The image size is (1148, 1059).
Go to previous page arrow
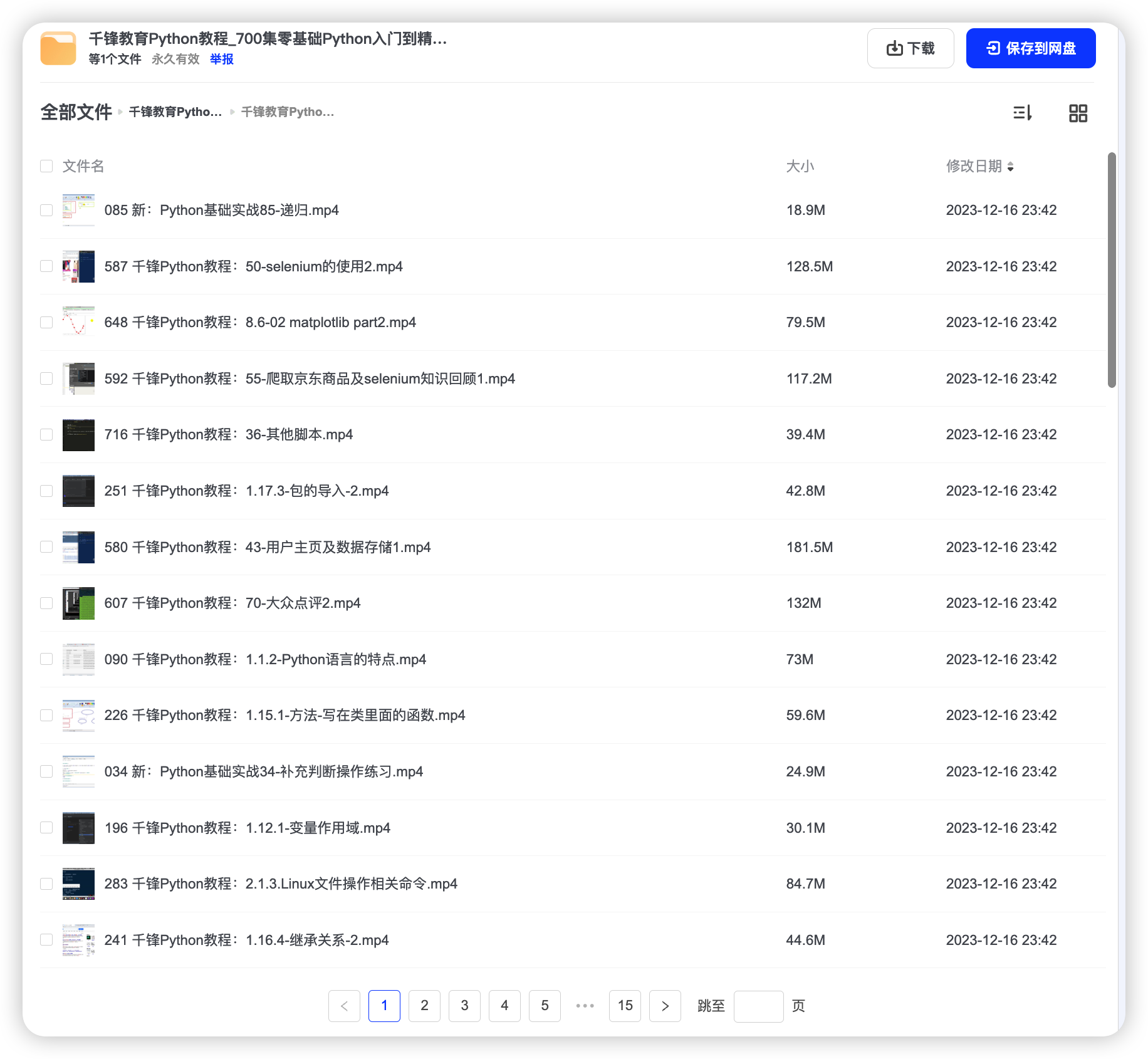coord(344,1006)
